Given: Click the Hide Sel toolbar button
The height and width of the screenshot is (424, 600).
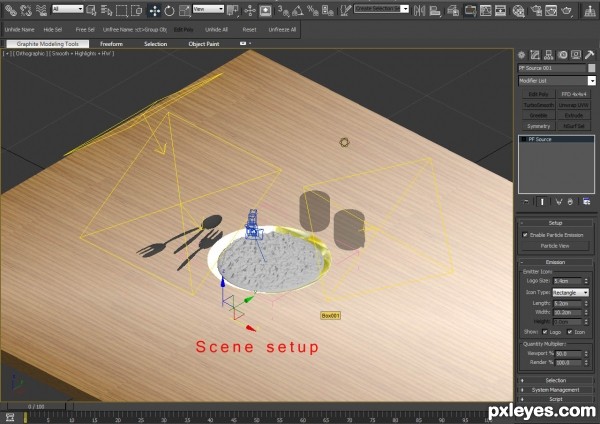Looking at the screenshot, I should 52,29.
